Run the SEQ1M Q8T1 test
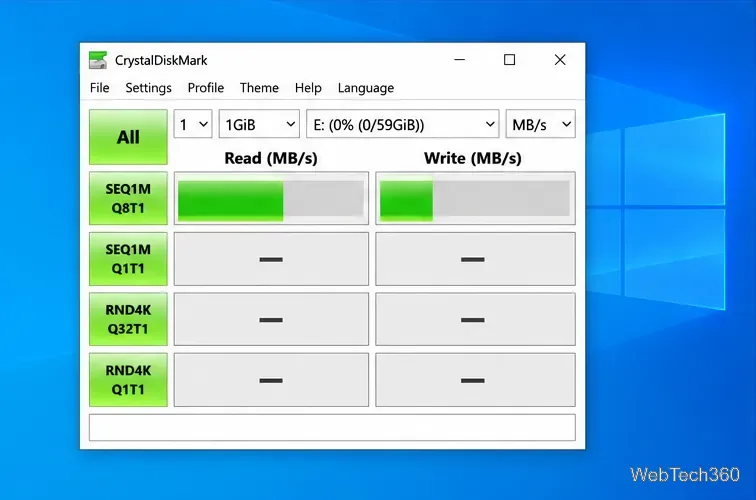The width and height of the screenshot is (756, 500). [x=128, y=198]
